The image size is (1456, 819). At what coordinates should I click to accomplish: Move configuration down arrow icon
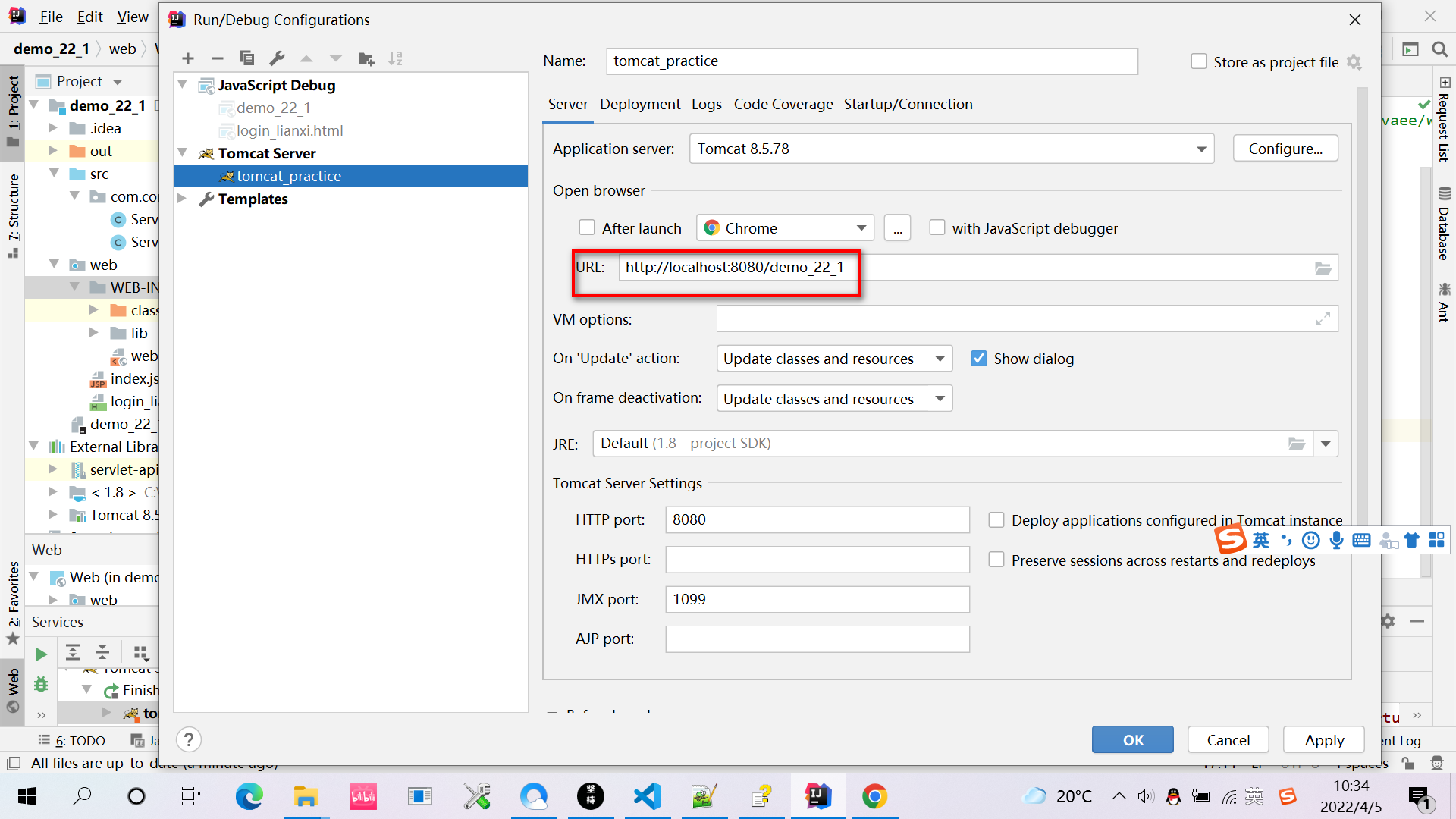(x=336, y=58)
